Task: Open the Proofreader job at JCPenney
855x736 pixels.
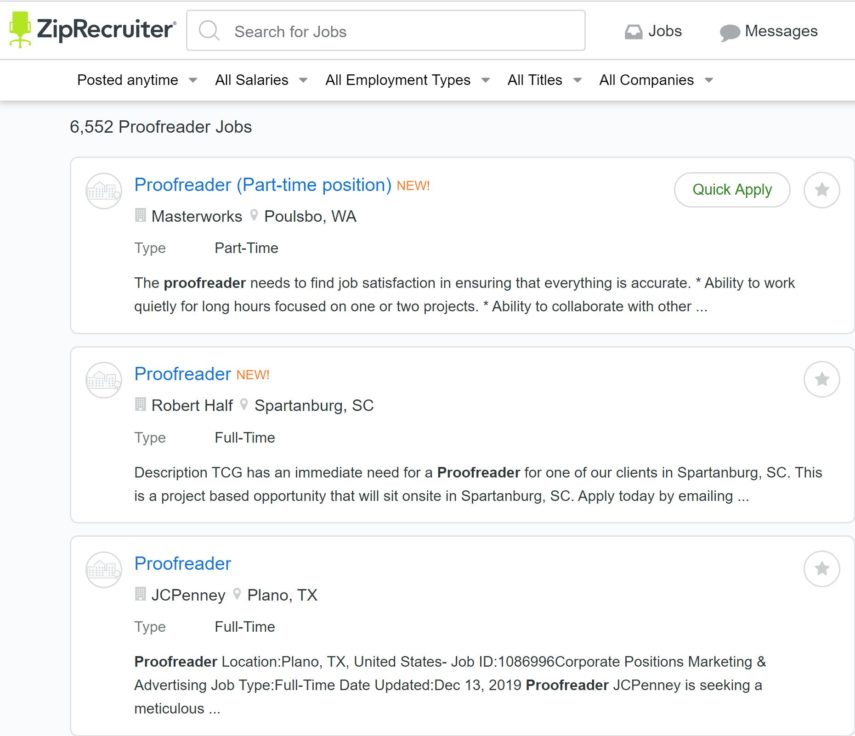Action: click(x=183, y=563)
